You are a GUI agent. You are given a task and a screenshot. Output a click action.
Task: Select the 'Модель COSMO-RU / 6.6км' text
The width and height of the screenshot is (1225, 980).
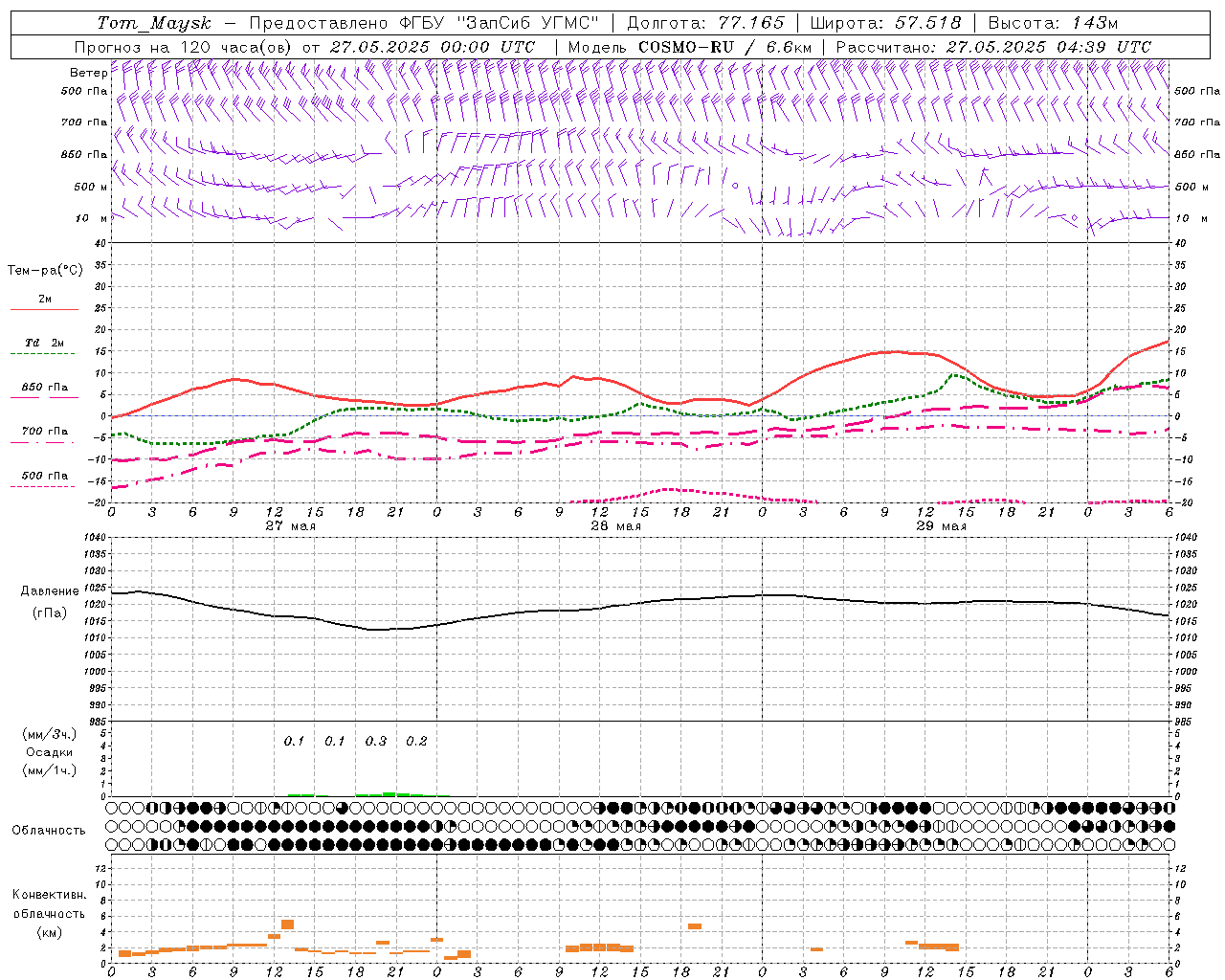690,47
